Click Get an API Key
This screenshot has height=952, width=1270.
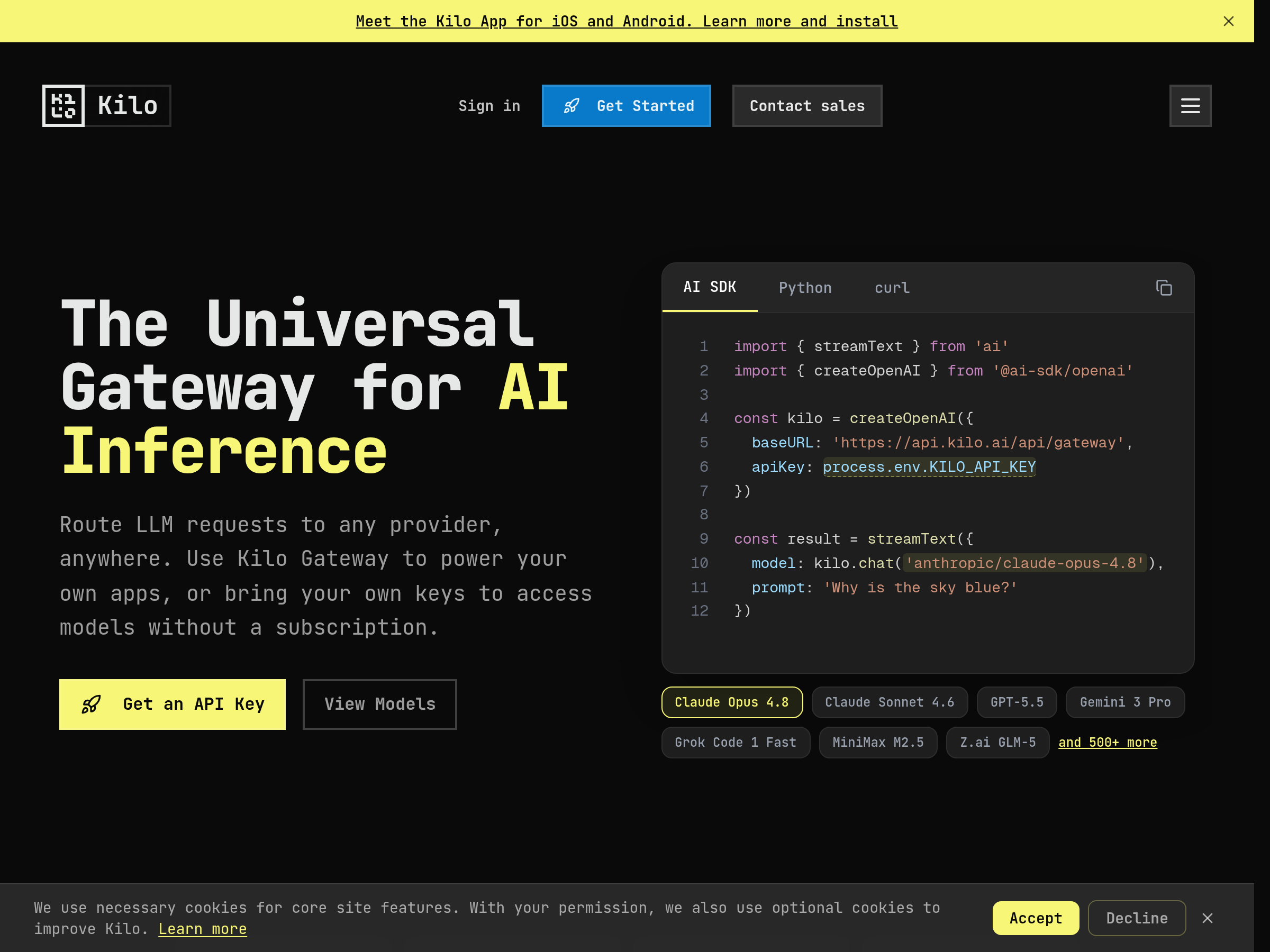tap(172, 704)
